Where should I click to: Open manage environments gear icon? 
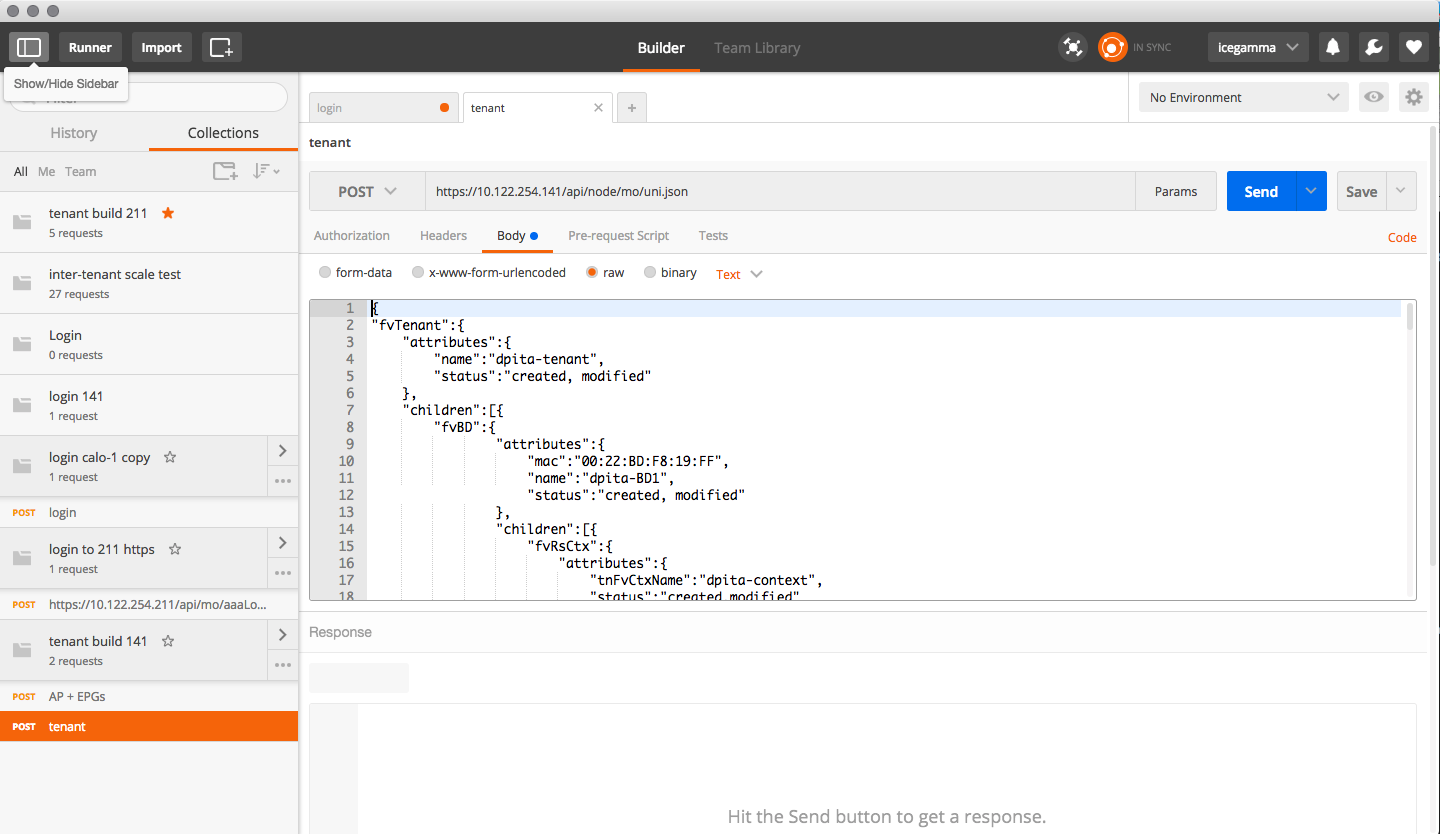pyautogui.click(x=1414, y=97)
